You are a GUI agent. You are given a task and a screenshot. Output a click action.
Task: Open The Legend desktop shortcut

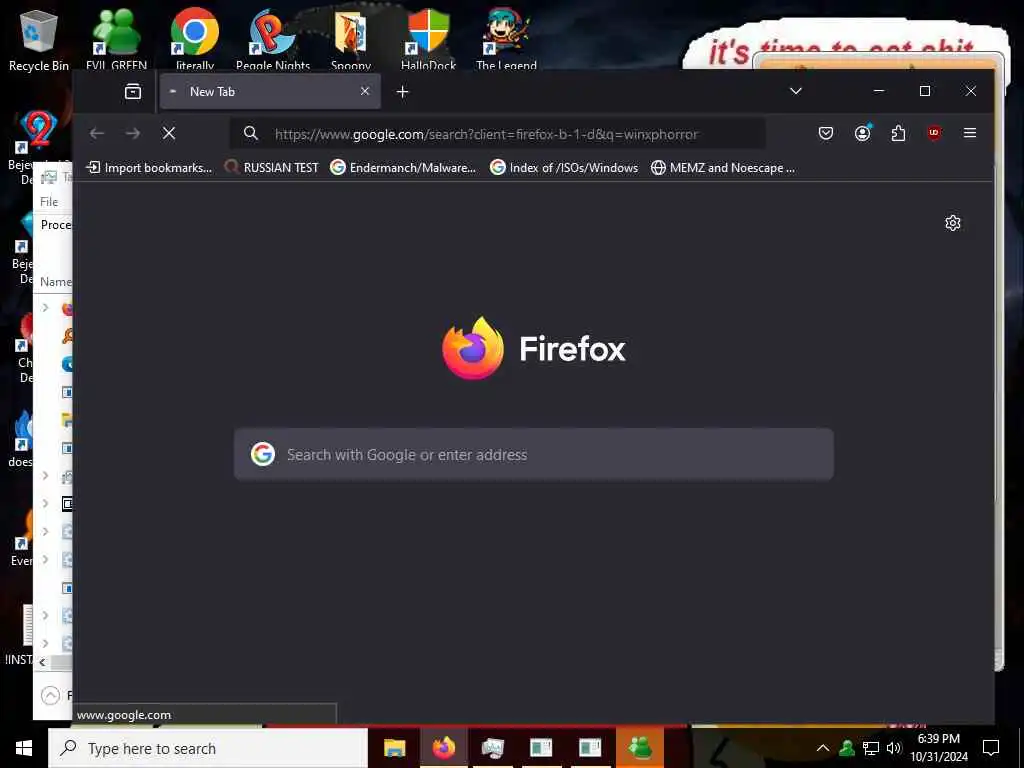pyautogui.click(x=506, y=39)
